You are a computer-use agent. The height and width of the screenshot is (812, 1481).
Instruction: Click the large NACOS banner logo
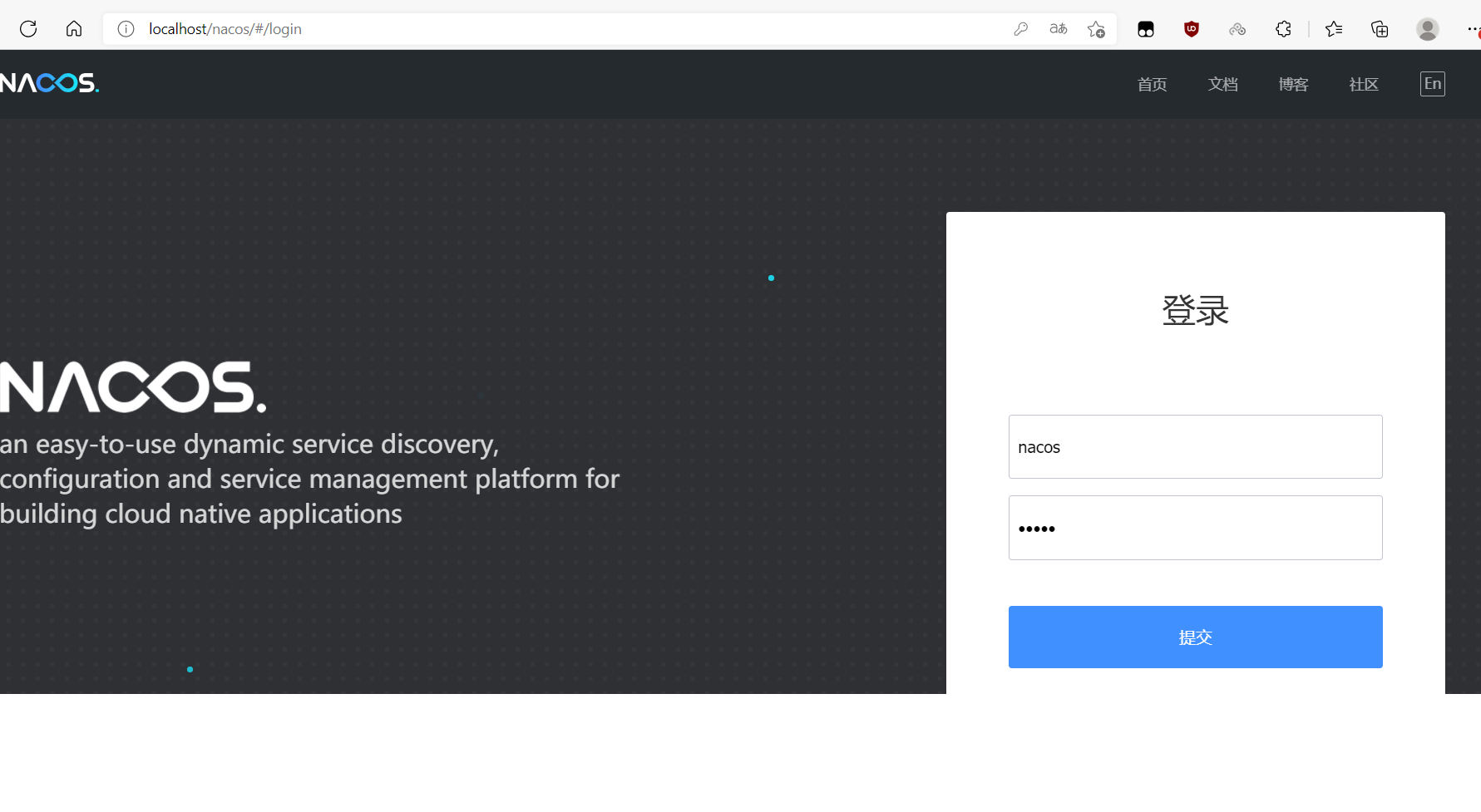click(133, 387)
